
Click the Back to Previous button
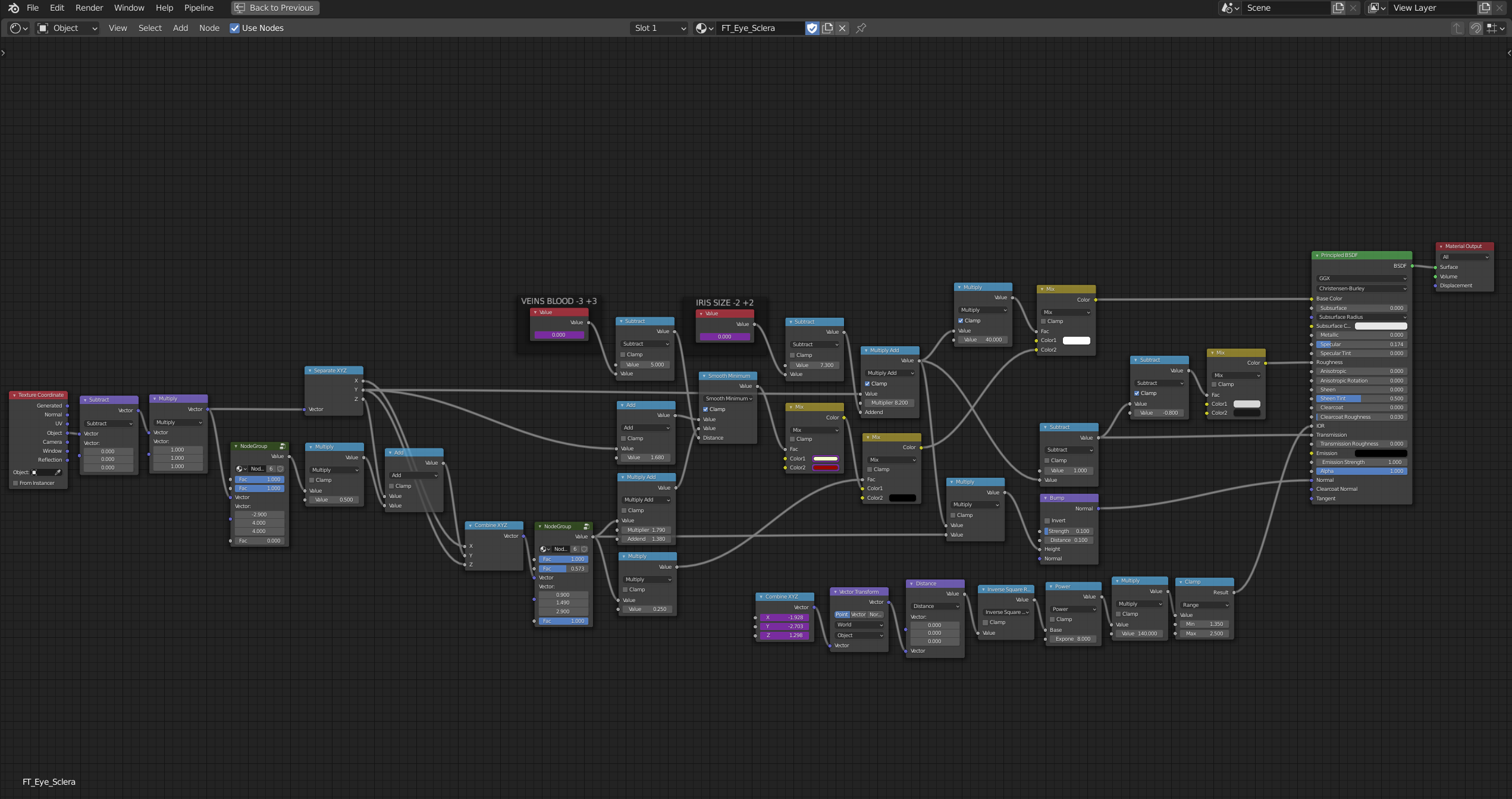[275, 8]
